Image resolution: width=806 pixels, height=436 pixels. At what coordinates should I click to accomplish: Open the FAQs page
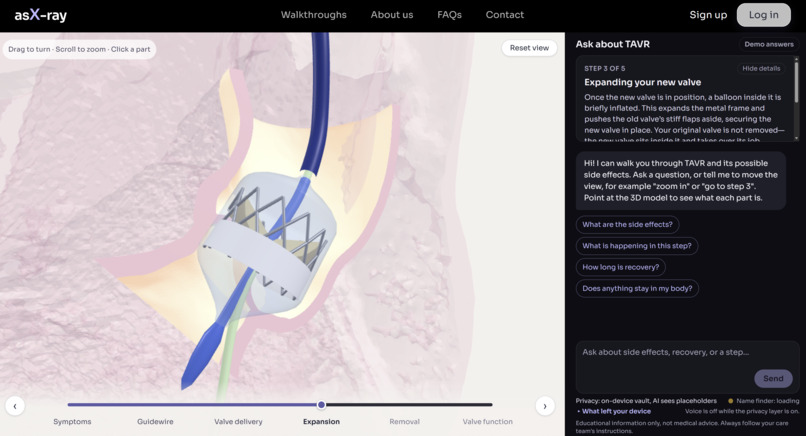[x=449, y=15]
